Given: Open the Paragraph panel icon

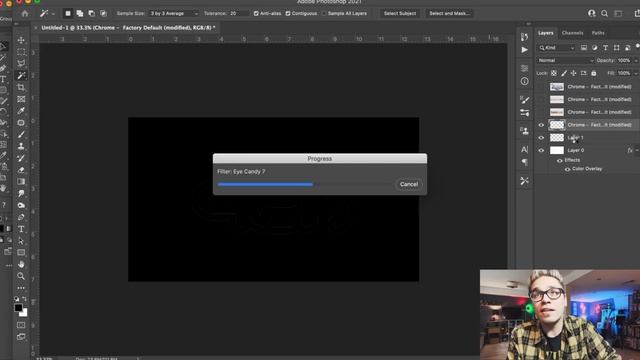Looking at the screenshot, I should click(x=524, y=162).
